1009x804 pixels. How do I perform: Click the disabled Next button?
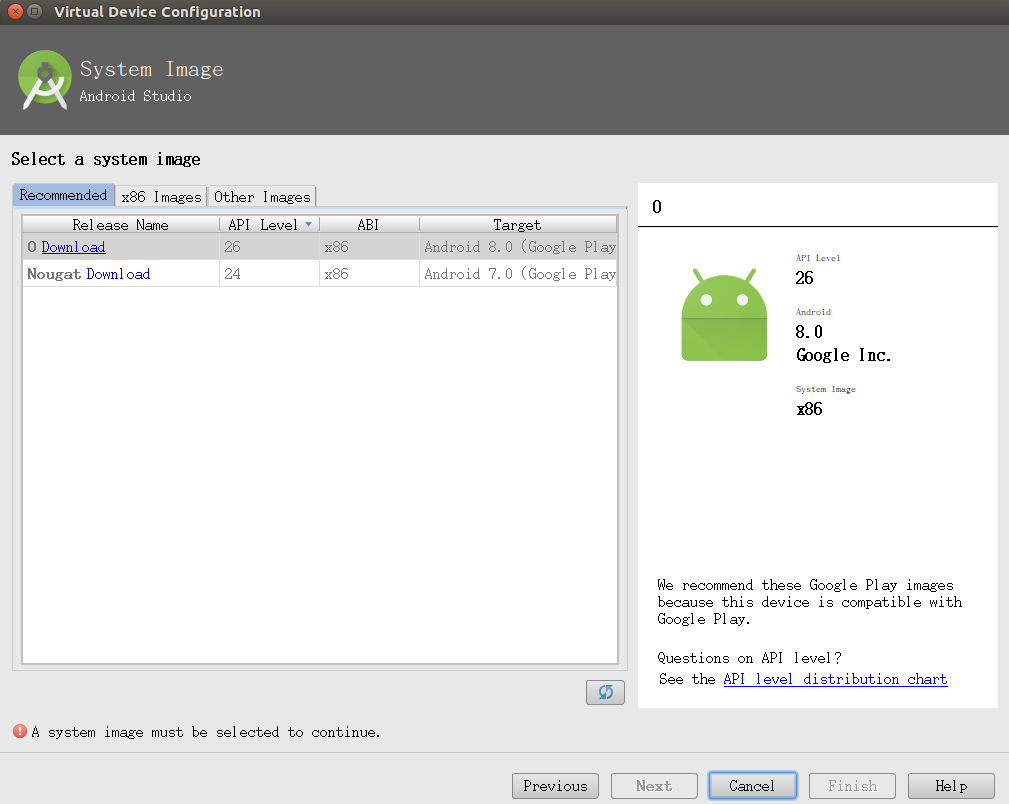coord(654,786)
